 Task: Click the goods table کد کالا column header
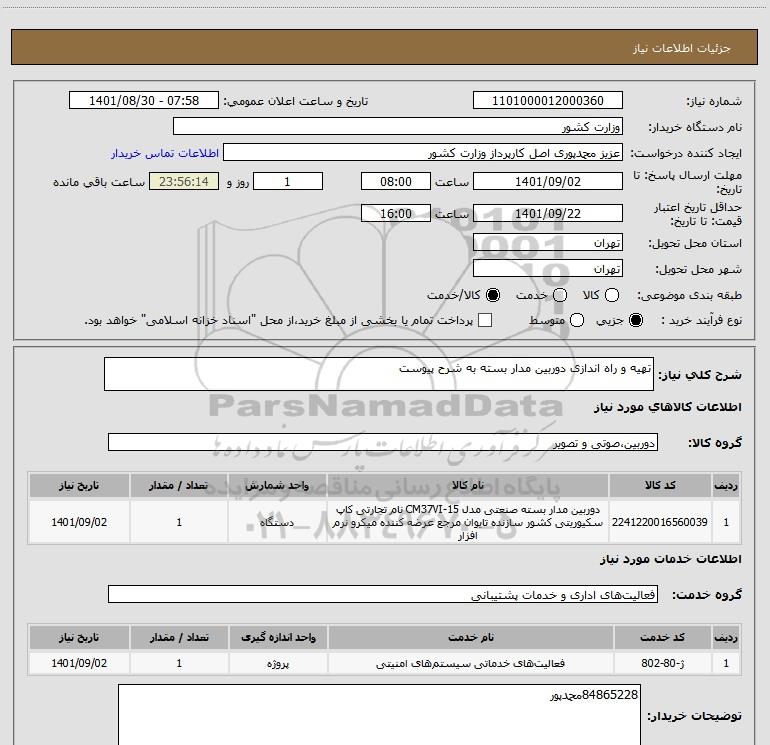[660, 485]
